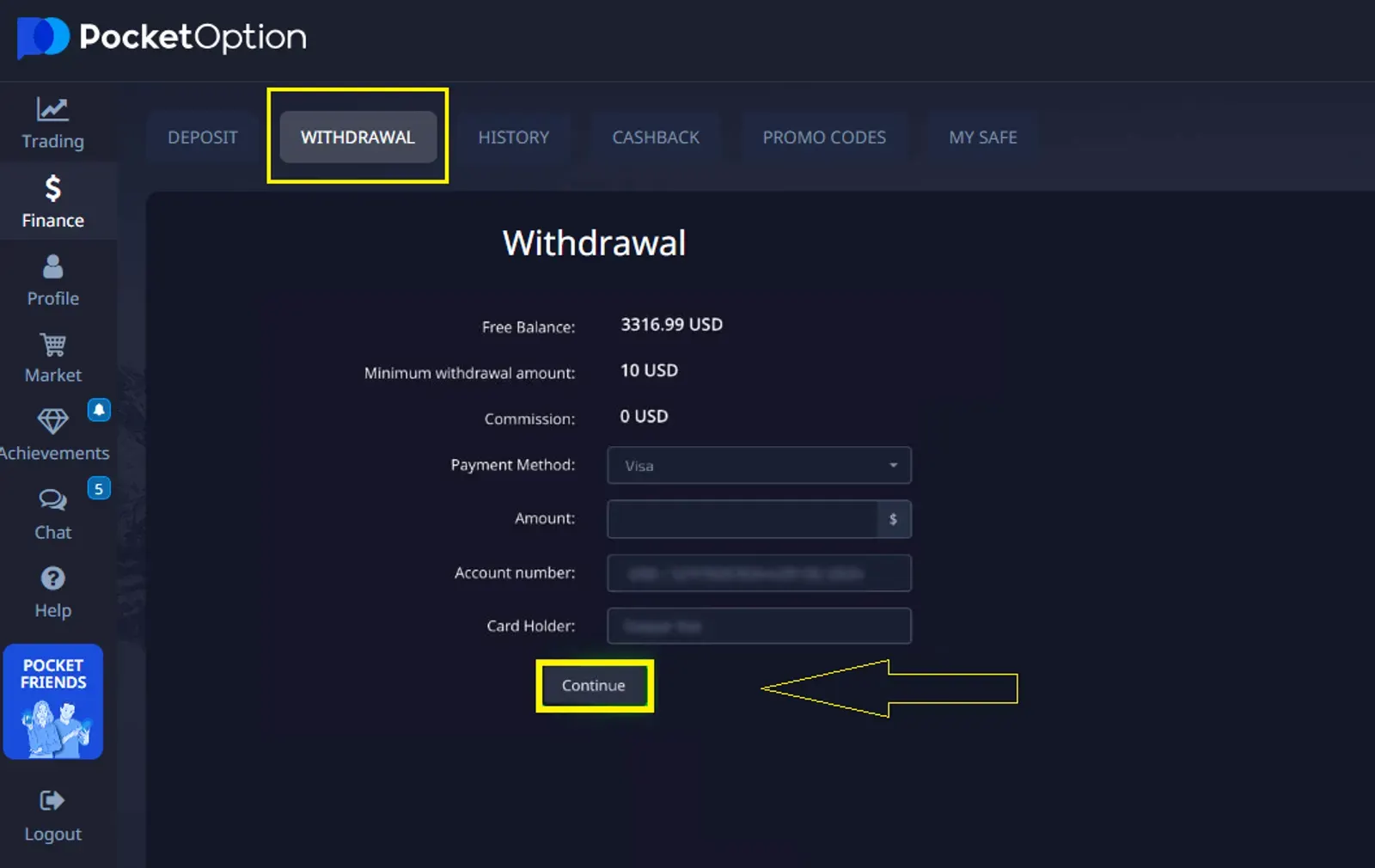Click the Logout icon
Image resolution: width=1375 pixels, height=868 pixels.
[x=52, y=801]
